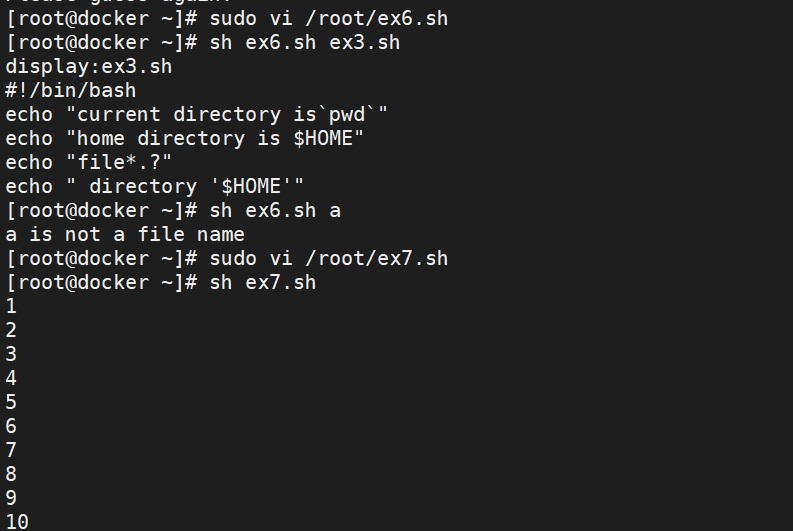Click output number 8 in the terminal
The height and width of the screenshot is (531, 793).
coord(11,474)
